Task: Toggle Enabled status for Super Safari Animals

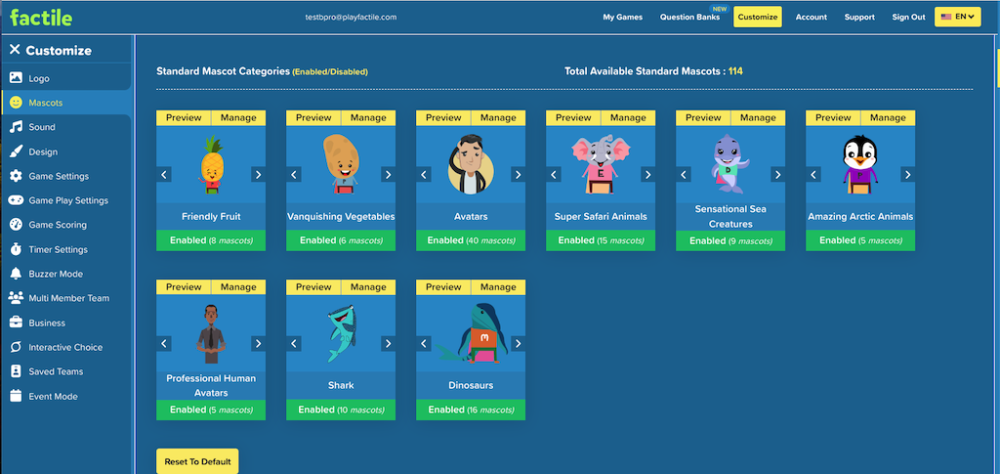Action: [x=601, y=241]
